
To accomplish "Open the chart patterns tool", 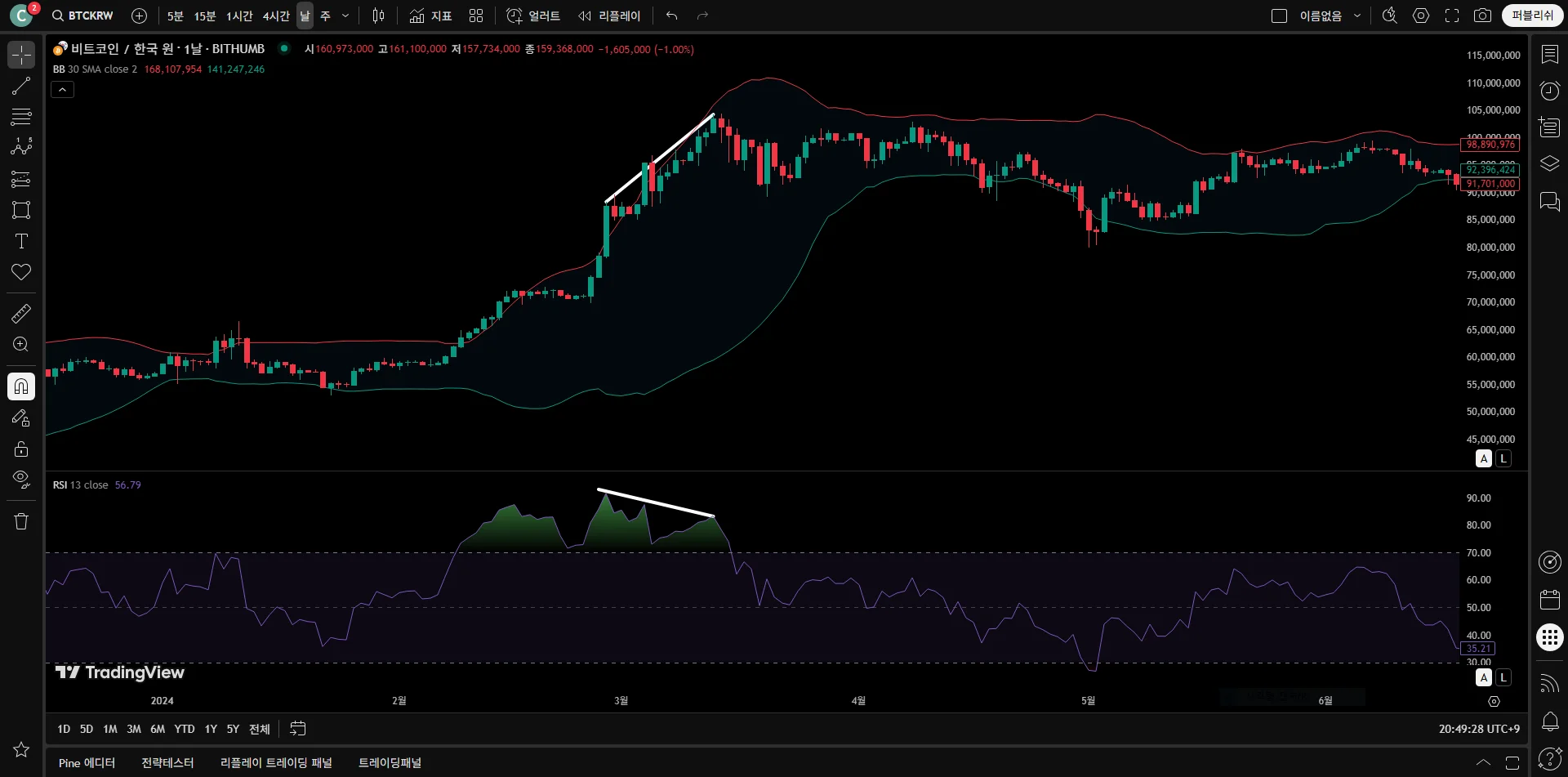I will pyautogui.click(x=21, y=148).
